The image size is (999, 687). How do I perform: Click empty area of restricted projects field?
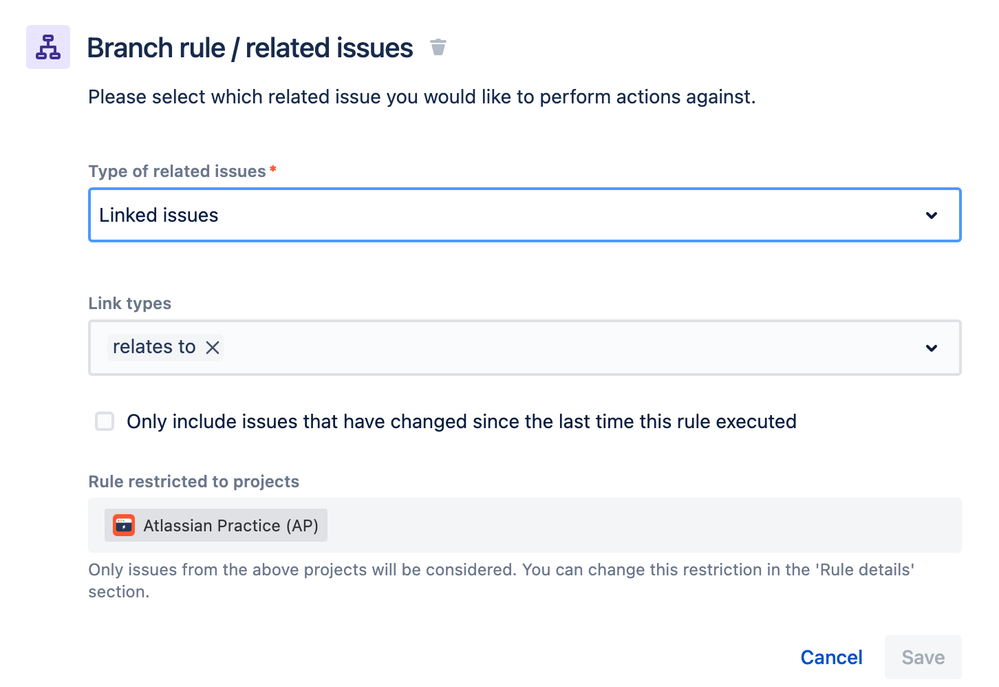click(640, 525)
